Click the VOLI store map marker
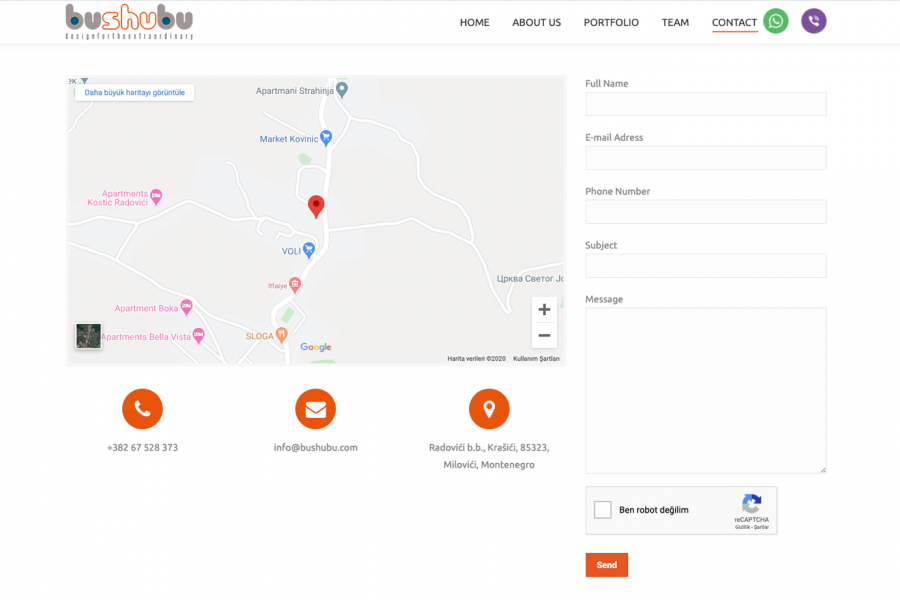 (x=310, y=250)
